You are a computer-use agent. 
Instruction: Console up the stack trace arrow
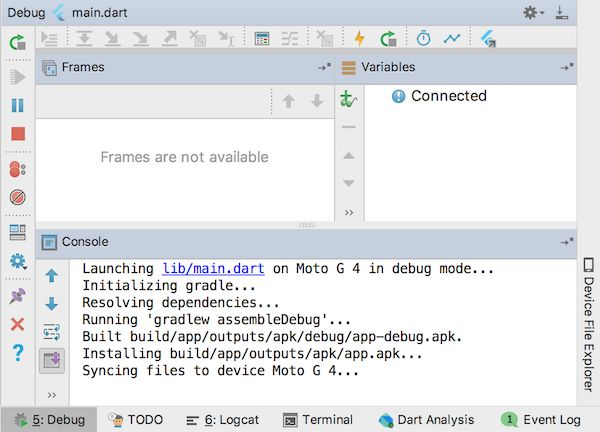click(x=52, y=276)
